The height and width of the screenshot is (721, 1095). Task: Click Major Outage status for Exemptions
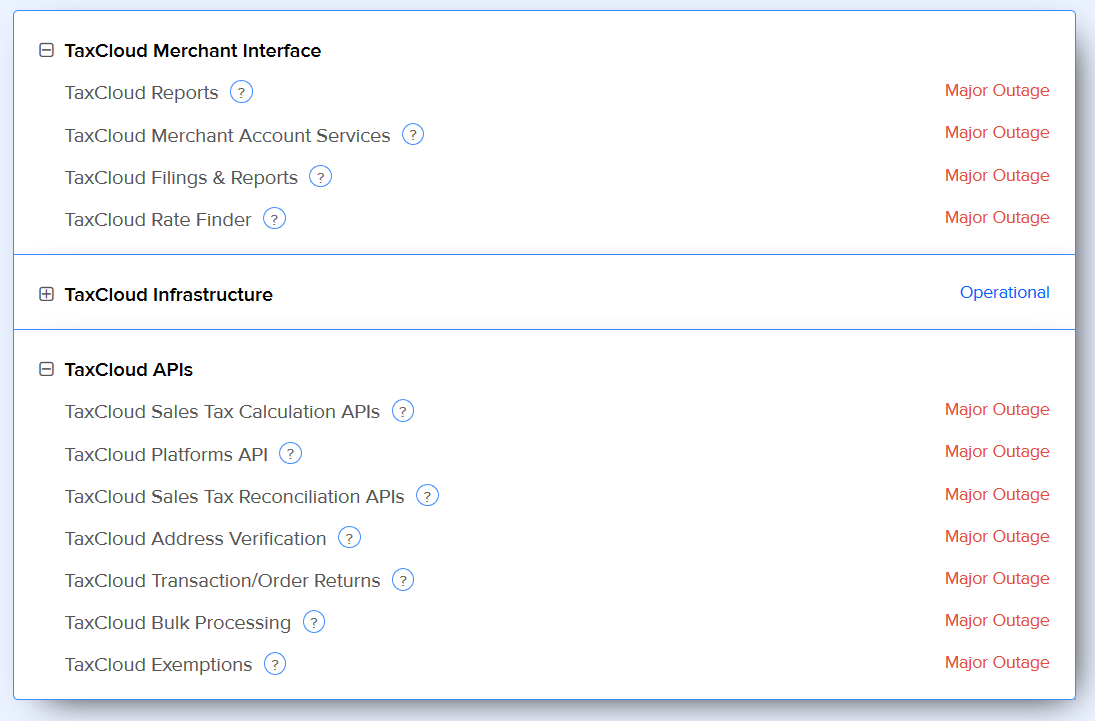click(x=996, y=662)
